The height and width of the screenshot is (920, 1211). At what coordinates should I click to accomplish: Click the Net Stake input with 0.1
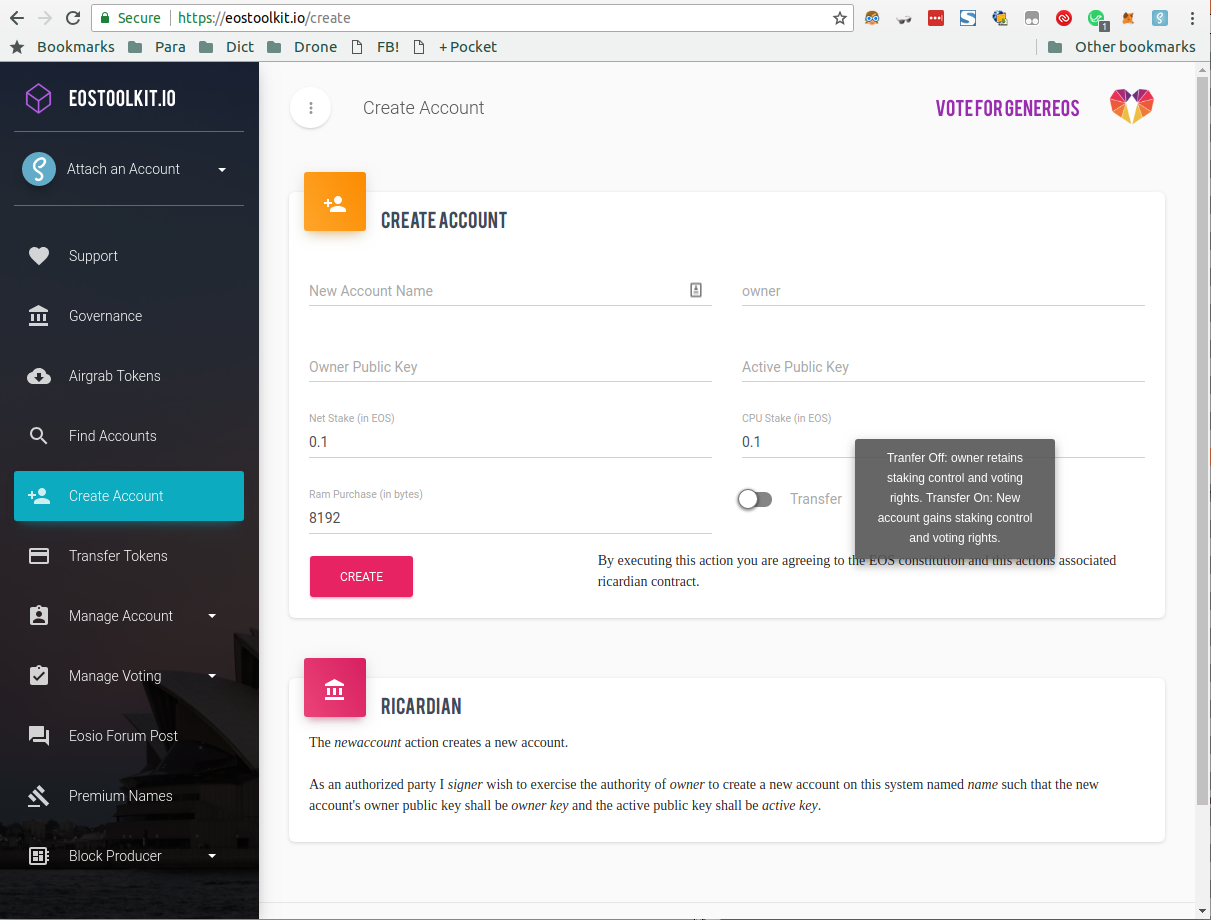click(x=510, y=442)
